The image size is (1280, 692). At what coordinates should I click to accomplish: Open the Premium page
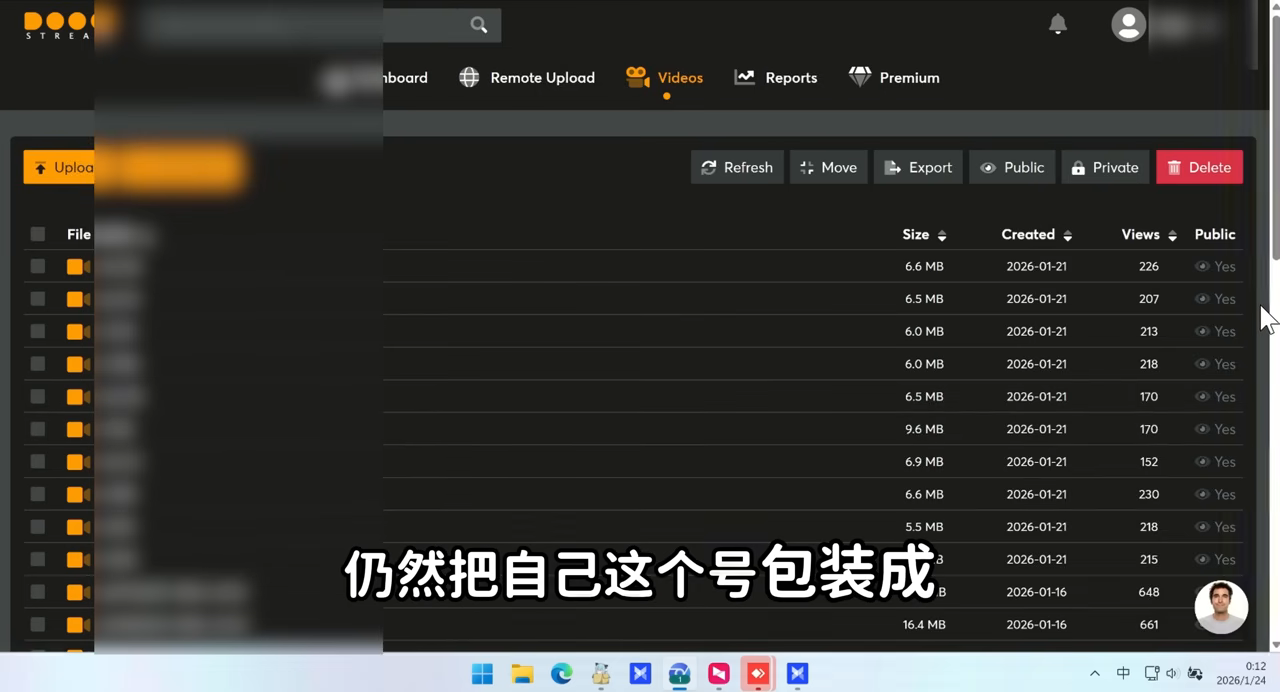pos(894,78)
